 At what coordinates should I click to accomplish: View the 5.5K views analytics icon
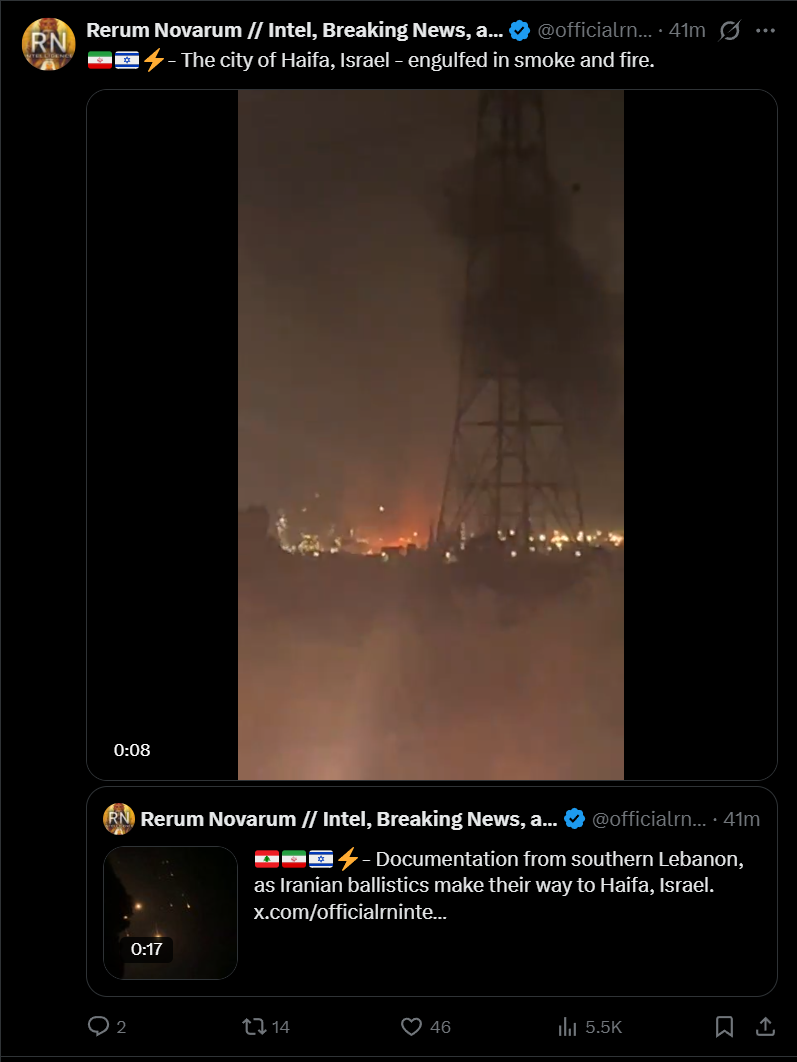[567, 1027]
